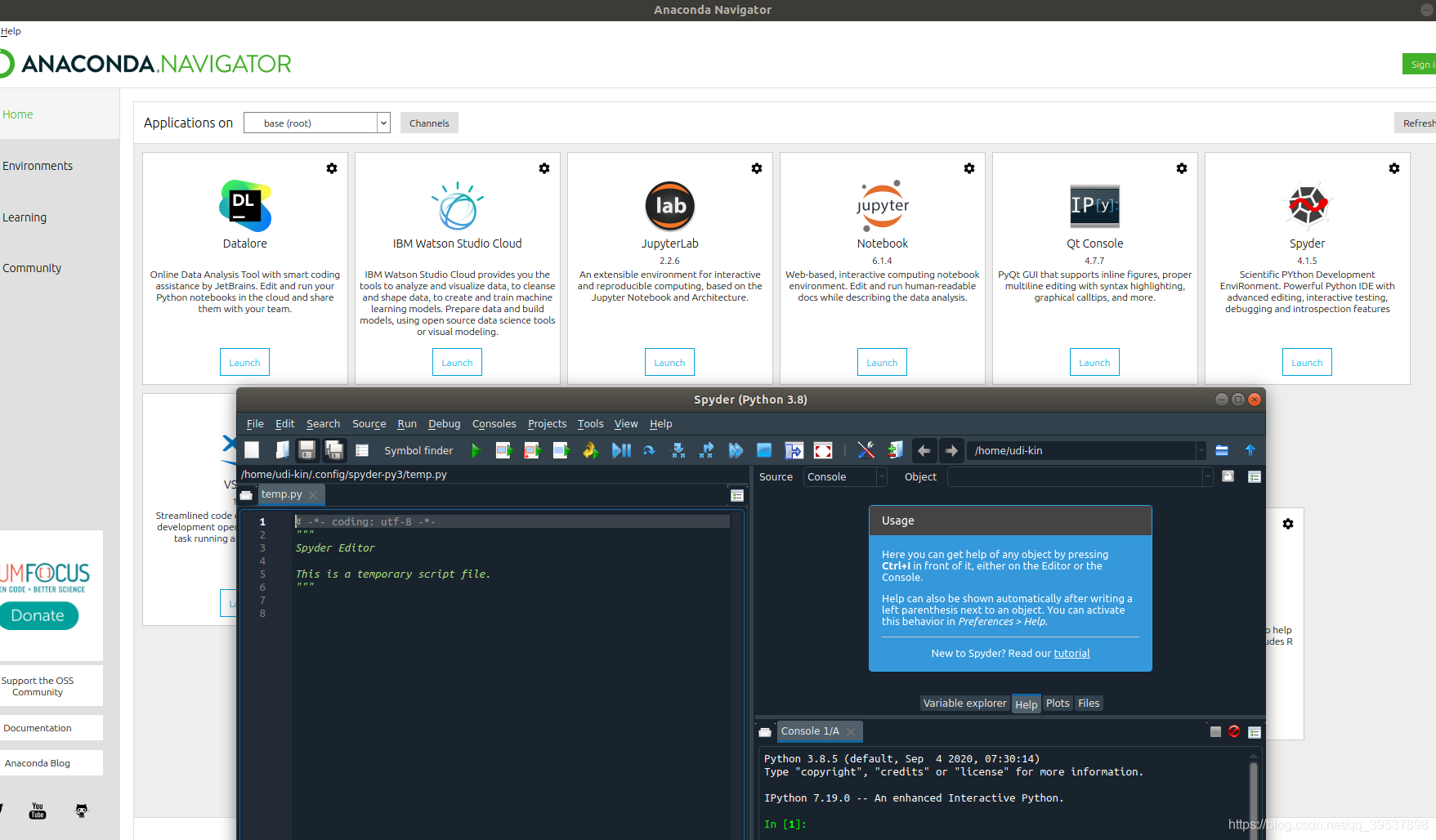Browse editor tabs icon left of temp.py

246,495
